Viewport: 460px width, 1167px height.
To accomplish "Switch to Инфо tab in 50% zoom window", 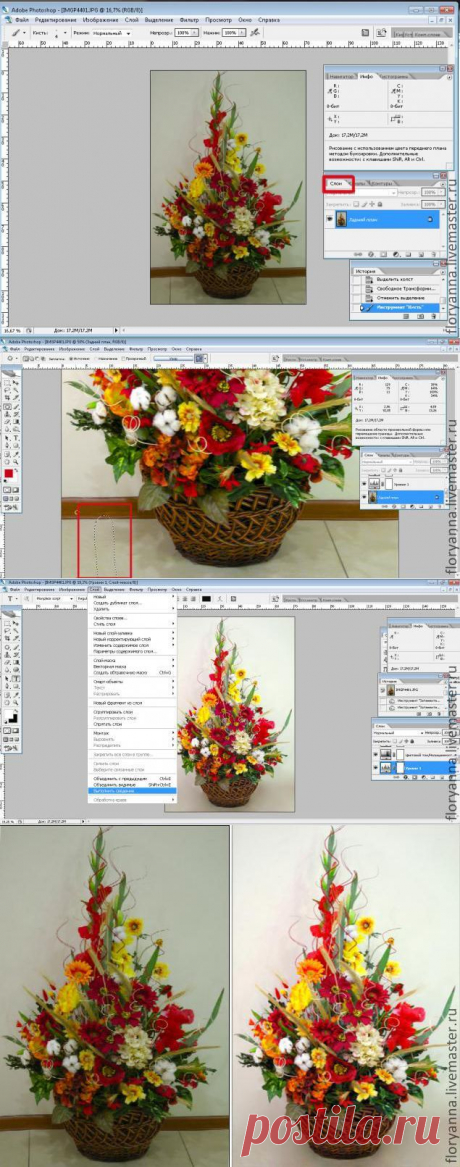I will tap(384, 377).
